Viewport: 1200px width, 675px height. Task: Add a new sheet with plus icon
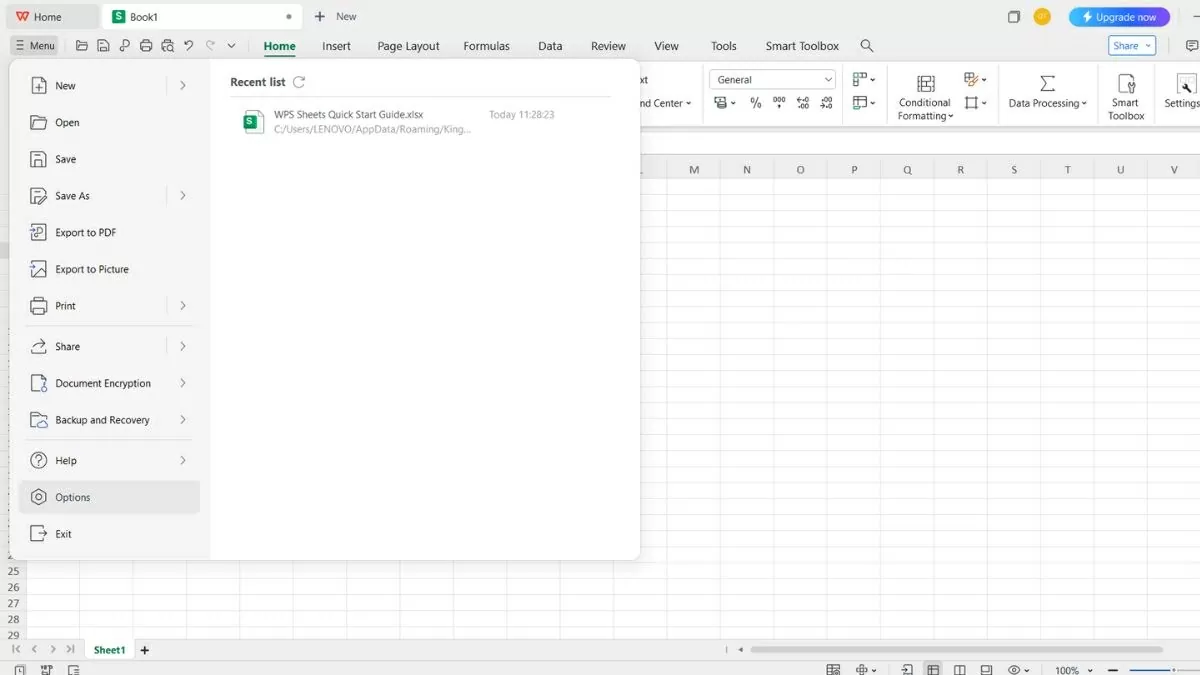(145, 650)
